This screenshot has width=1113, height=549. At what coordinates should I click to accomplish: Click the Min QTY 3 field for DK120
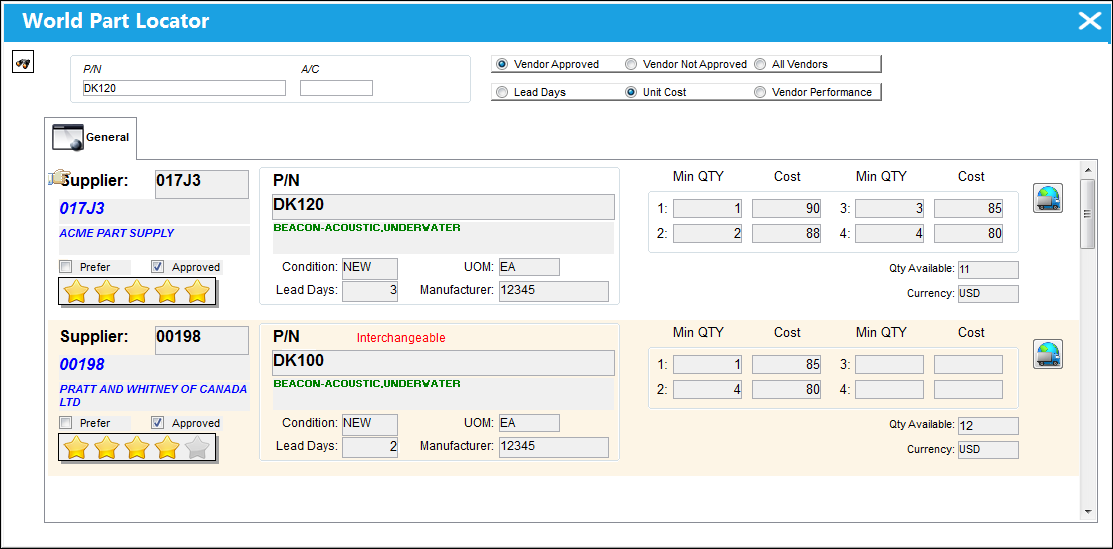pos(889,209)
